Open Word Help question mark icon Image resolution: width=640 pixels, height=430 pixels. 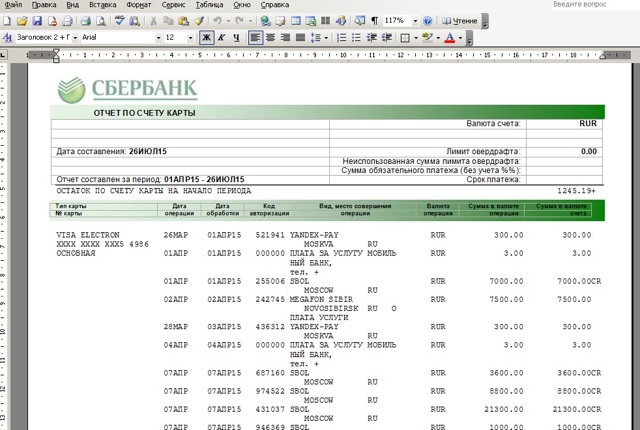pyautogui.click(x=427, y=21)
